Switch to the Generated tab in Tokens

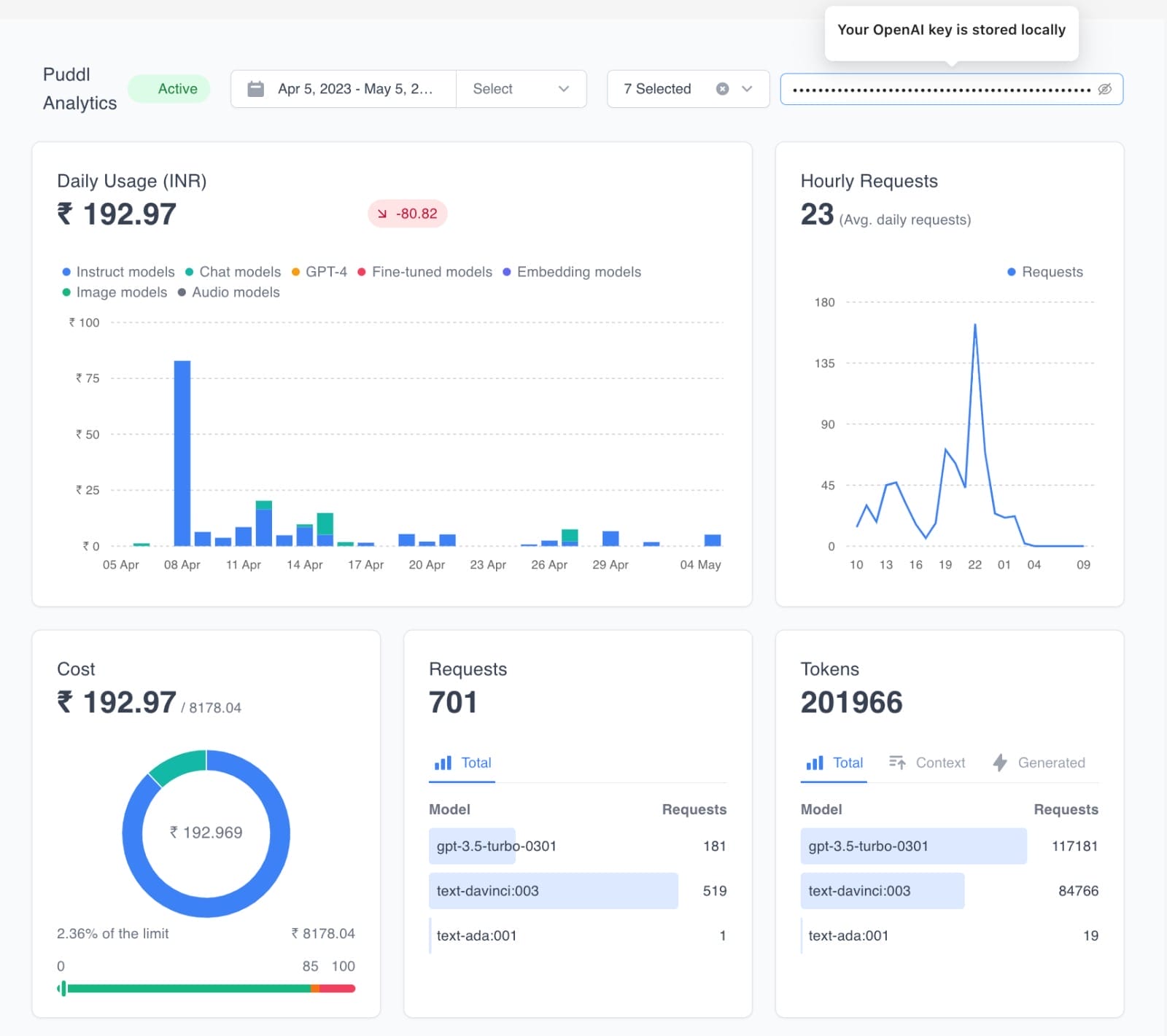(x=1039, y=763)
